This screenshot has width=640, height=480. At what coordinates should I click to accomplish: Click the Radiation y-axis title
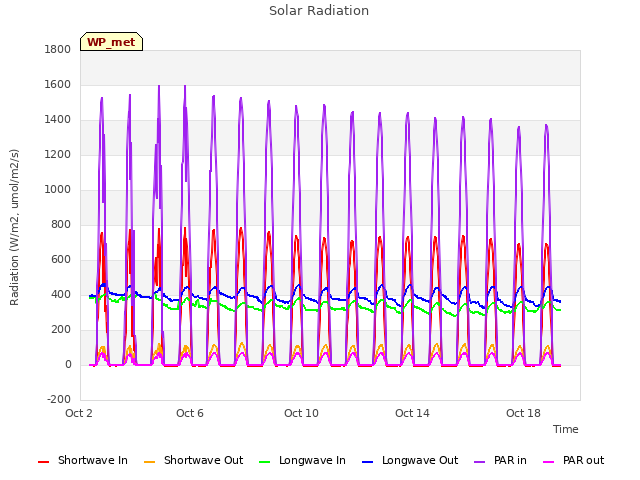point(14,227)
